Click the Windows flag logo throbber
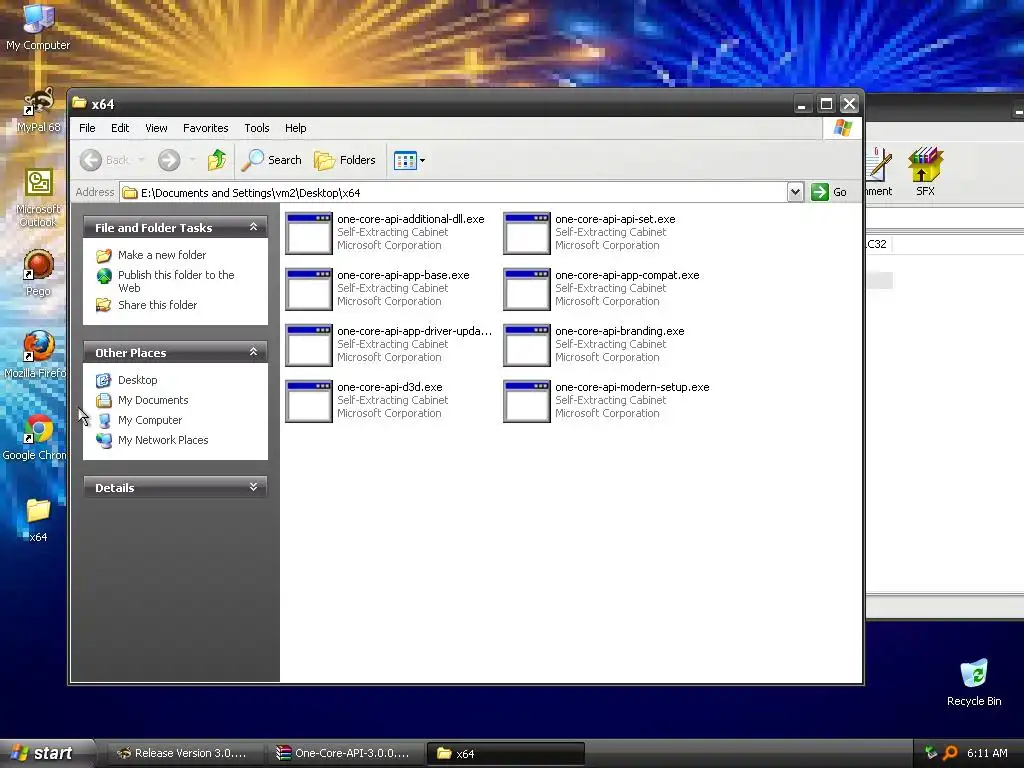The height and width of the screenshot is (768, 1024). tap(842, 128)
